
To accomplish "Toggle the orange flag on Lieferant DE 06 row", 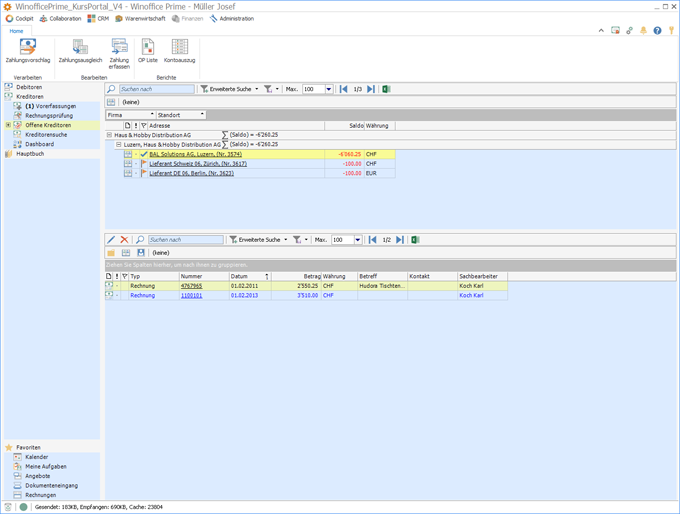I will tap(144, 173).
